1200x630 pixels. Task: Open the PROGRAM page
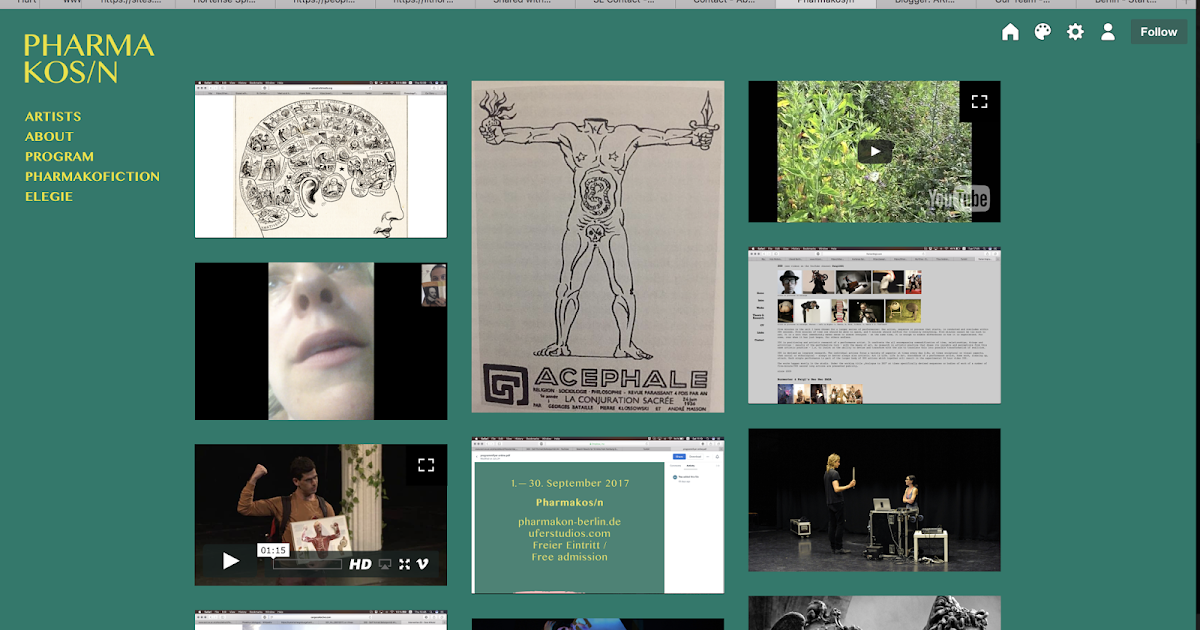pyautogui.click(x=59, y=157)
